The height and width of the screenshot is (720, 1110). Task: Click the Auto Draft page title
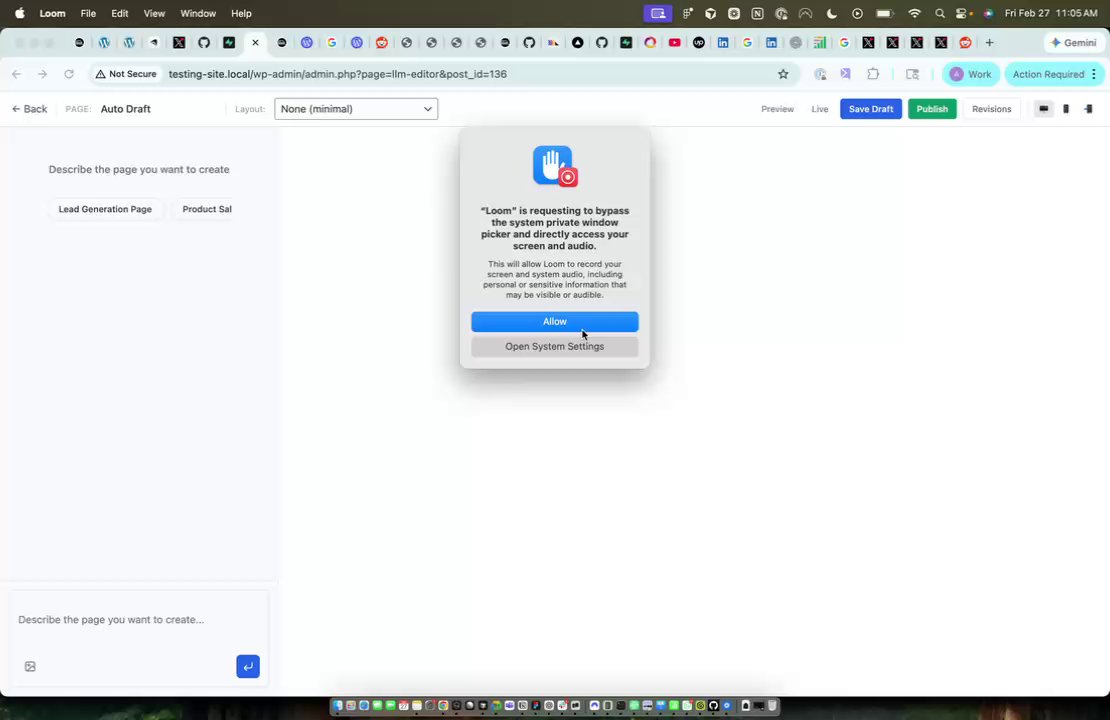click(x=125, y=109)
